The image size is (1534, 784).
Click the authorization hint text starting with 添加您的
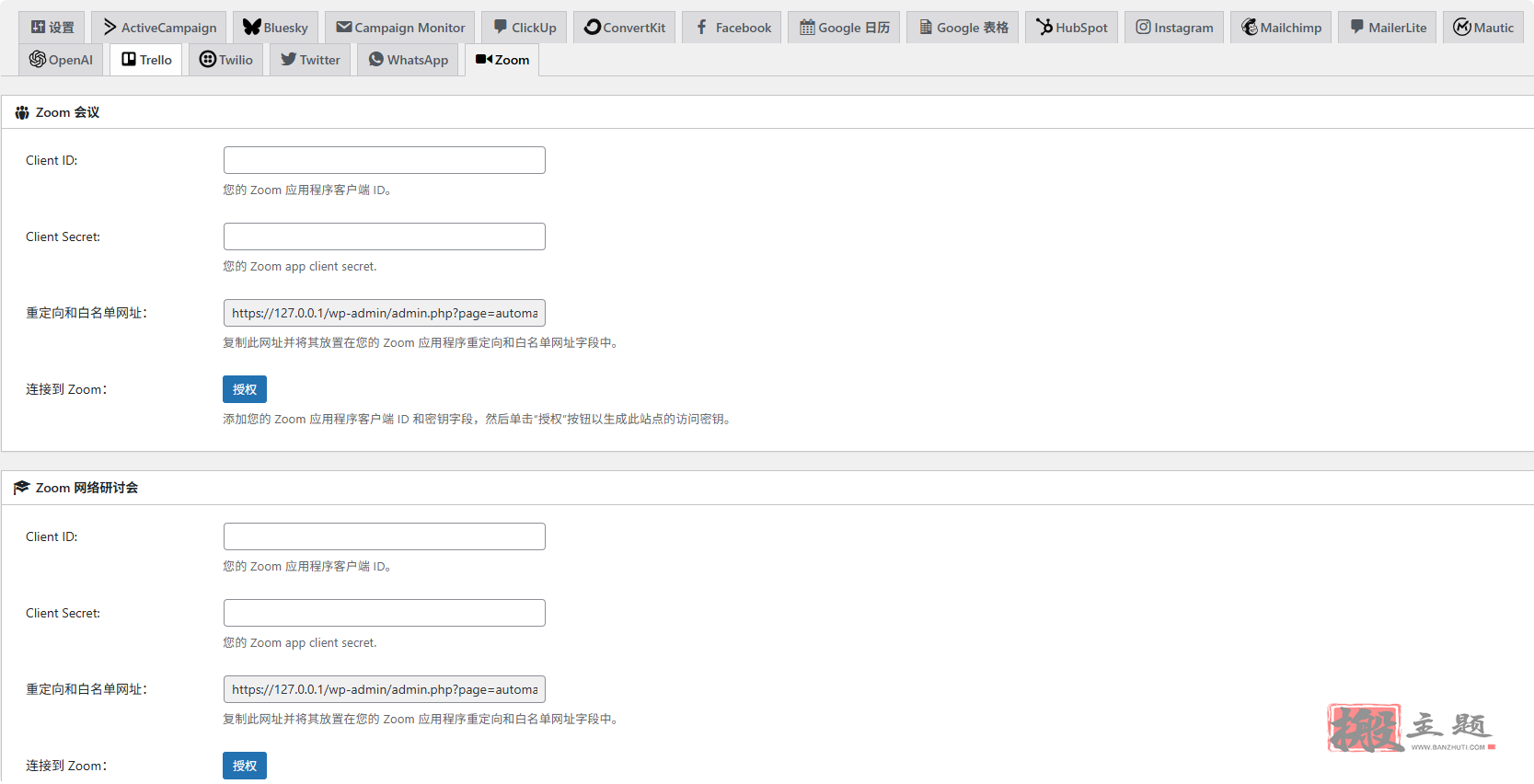tap(479, 419)
